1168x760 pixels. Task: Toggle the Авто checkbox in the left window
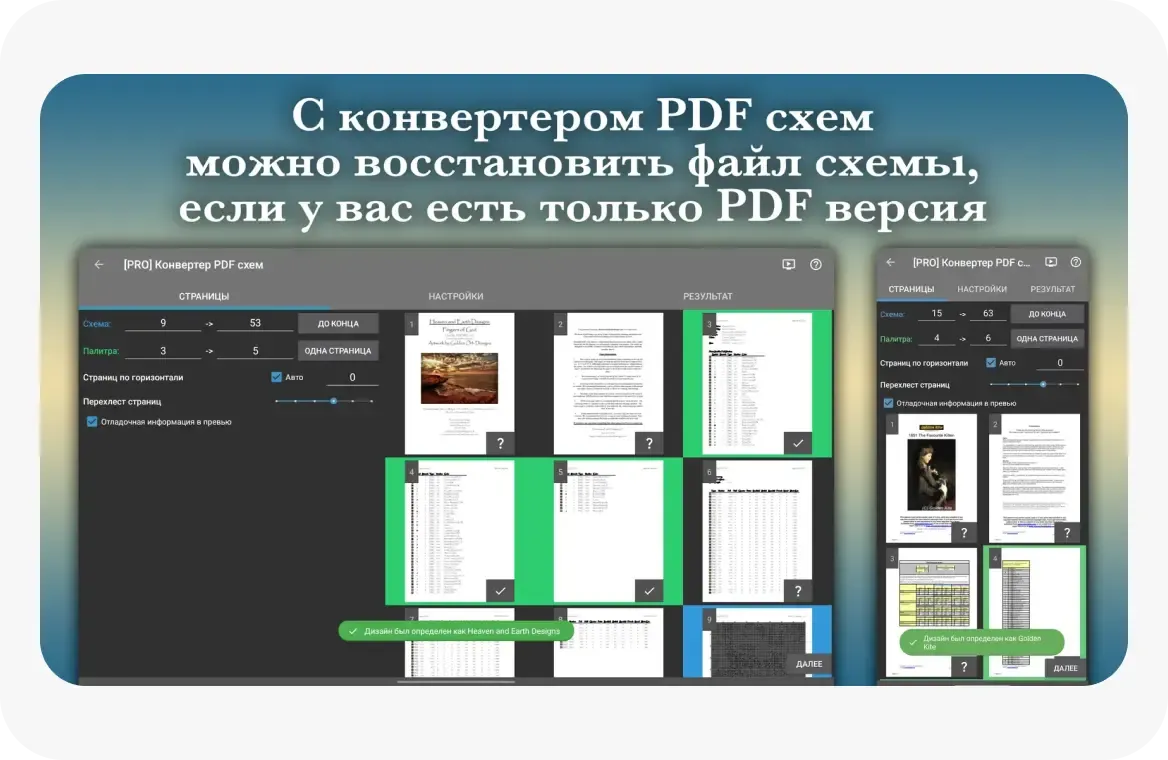point(276,377)
